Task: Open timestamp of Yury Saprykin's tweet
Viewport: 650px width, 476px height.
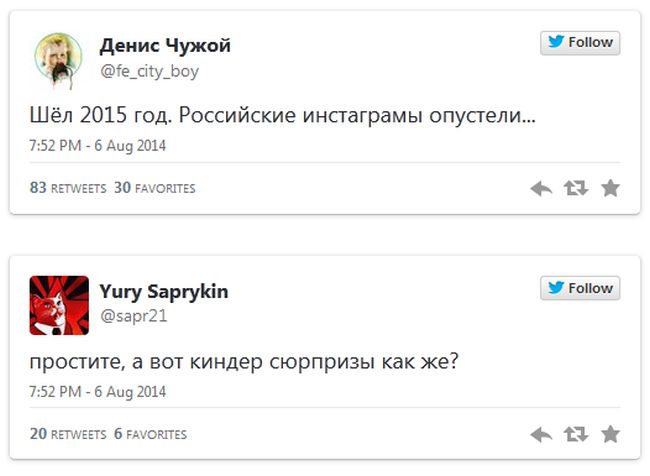Action: click(97, 390)
